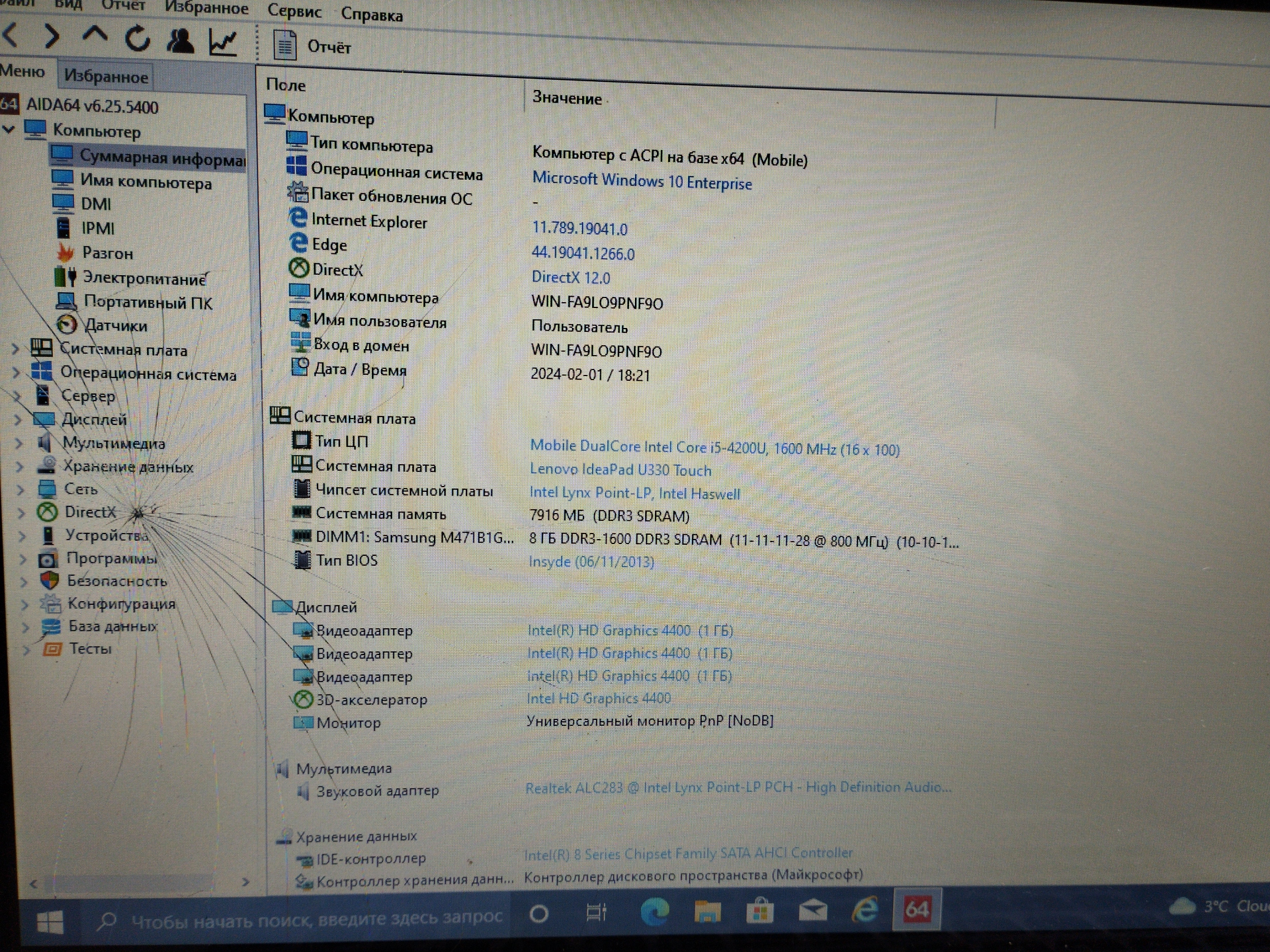Open the Intel Lynx Point-LP chipset link

coord(635,493)
